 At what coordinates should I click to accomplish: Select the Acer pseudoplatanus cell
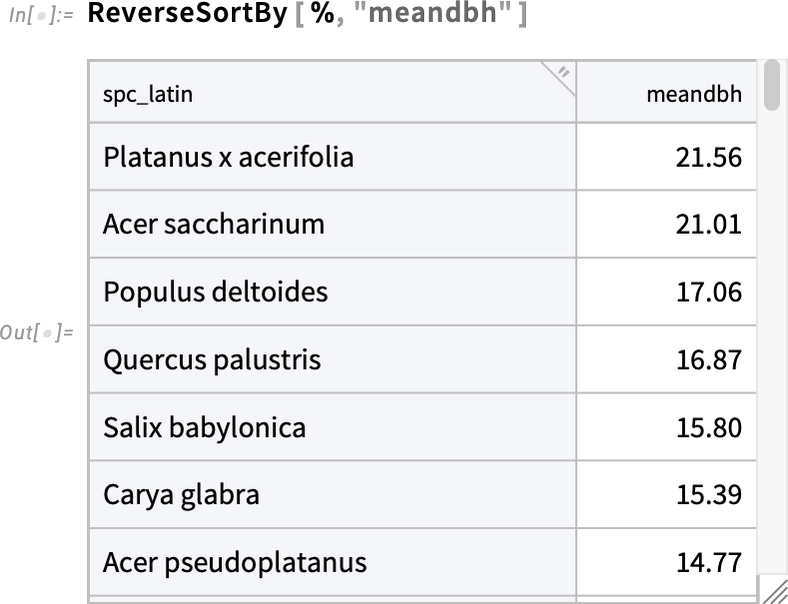click(332, 562)
